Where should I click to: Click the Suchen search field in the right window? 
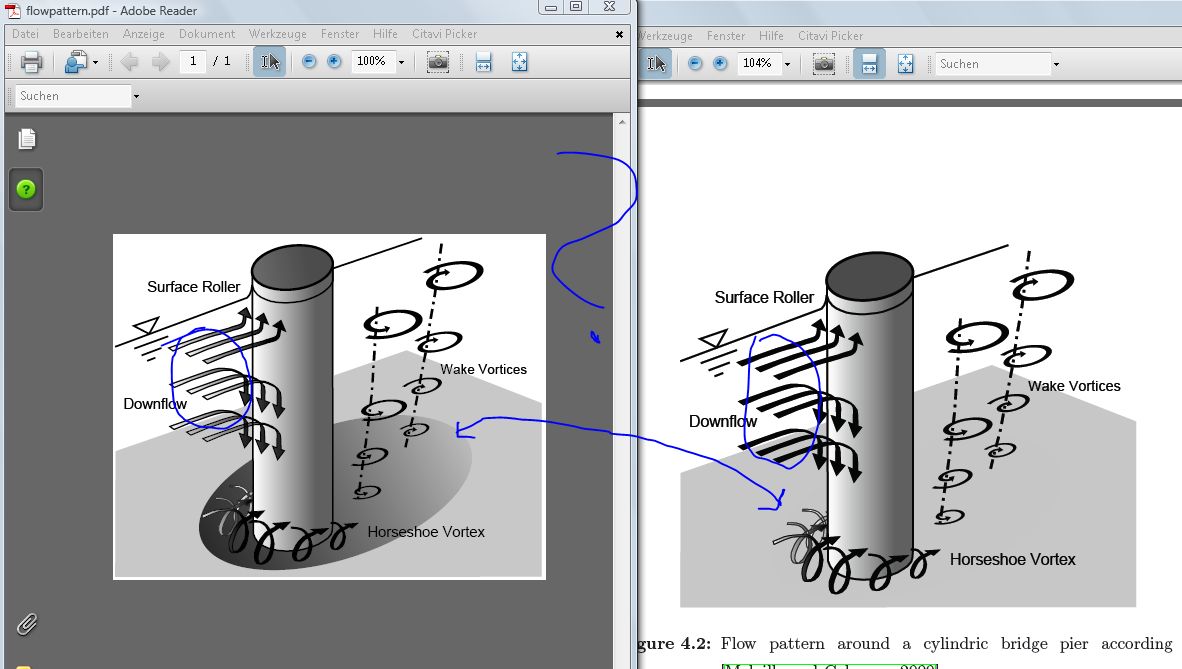(990, 64)
